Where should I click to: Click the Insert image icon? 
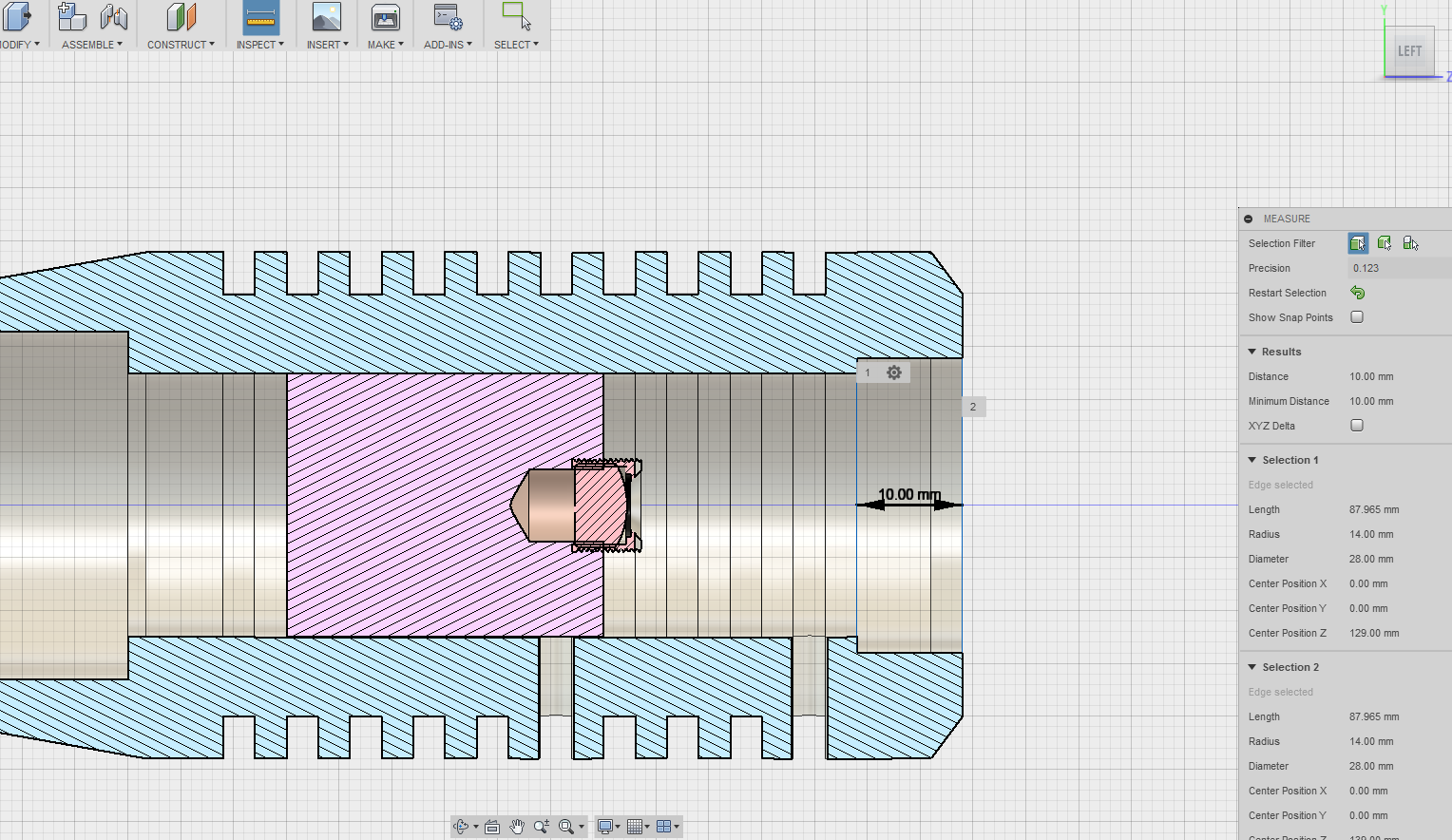point(326,18)
